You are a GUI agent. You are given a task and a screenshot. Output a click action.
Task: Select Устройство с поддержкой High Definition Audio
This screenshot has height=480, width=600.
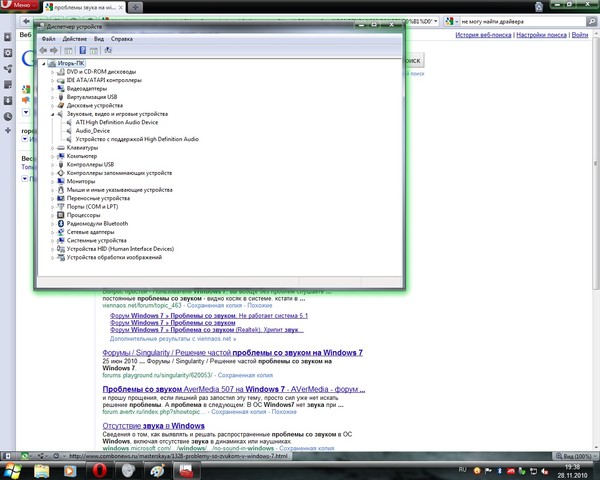137,139
